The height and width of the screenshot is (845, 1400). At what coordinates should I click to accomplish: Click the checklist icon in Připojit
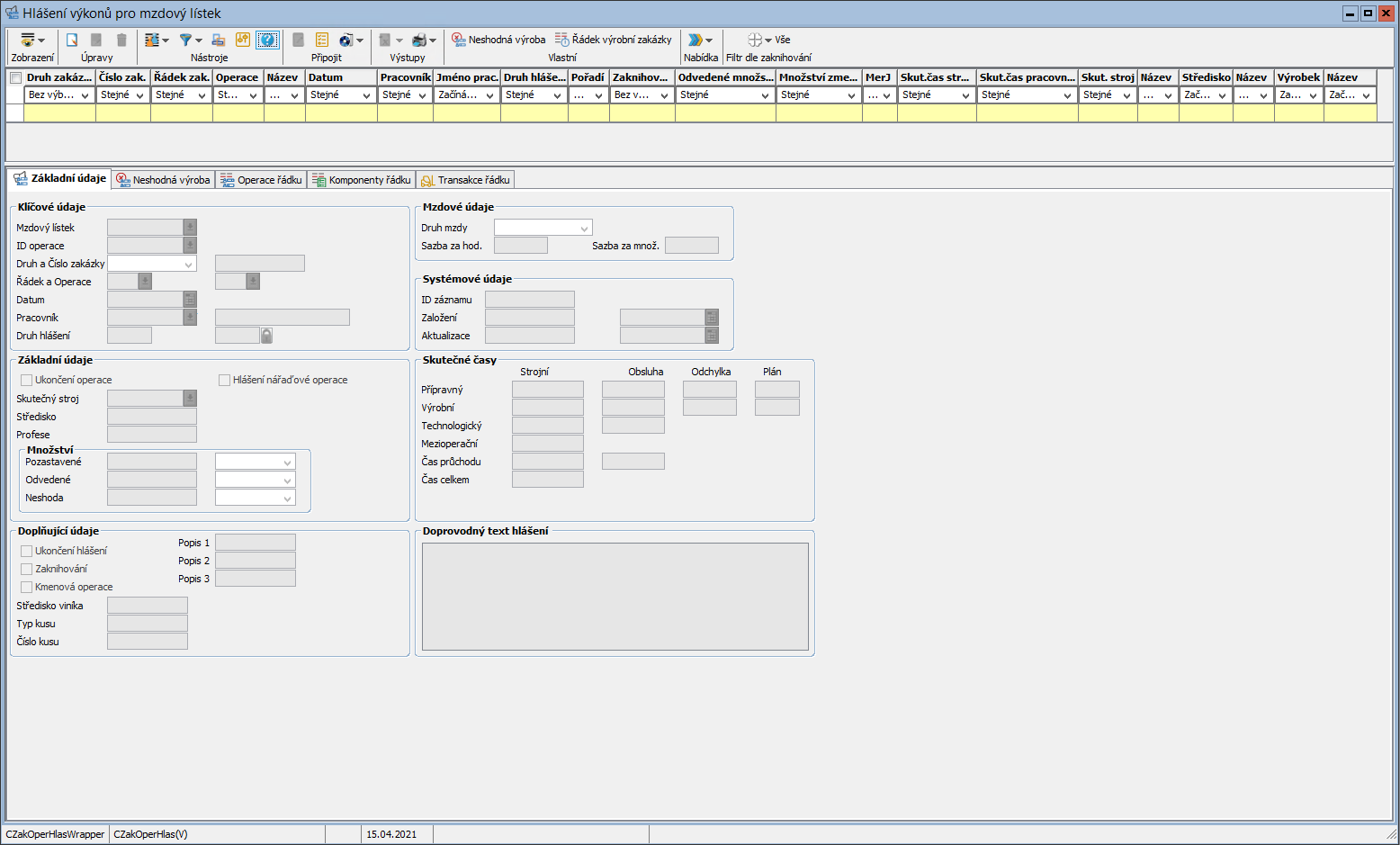click(322, 40)
